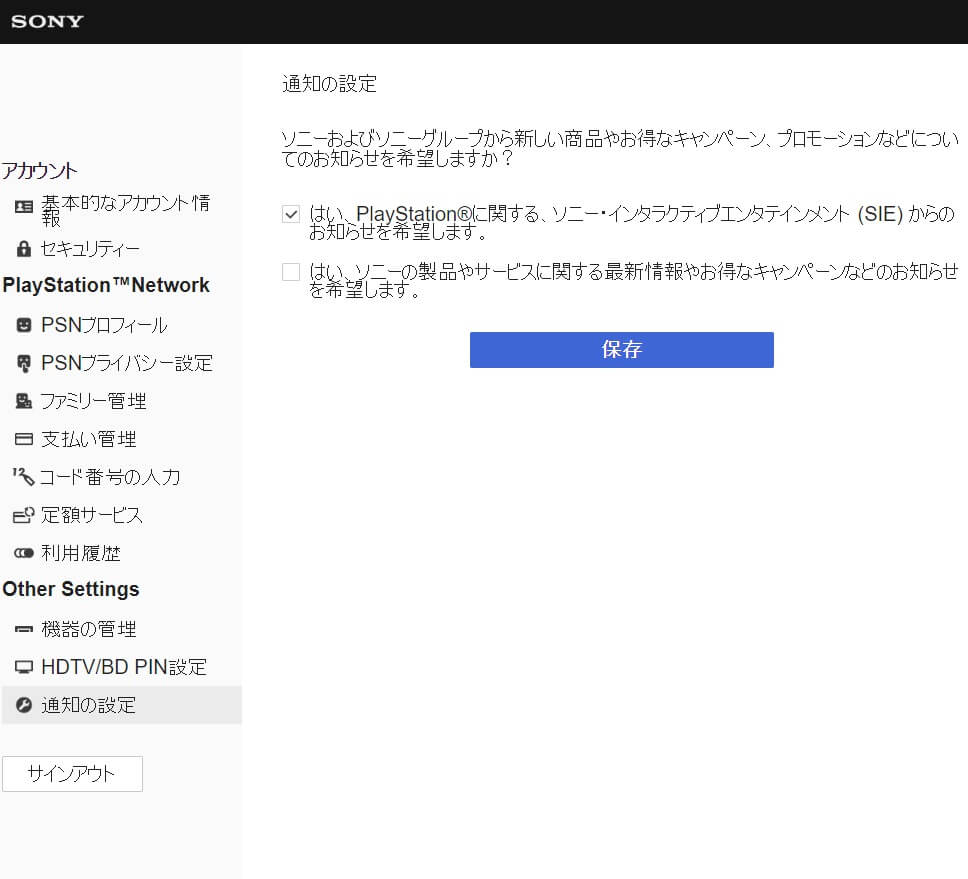
Task: Click the PlayStation SIE notification label text
Action: click(632, 222)
